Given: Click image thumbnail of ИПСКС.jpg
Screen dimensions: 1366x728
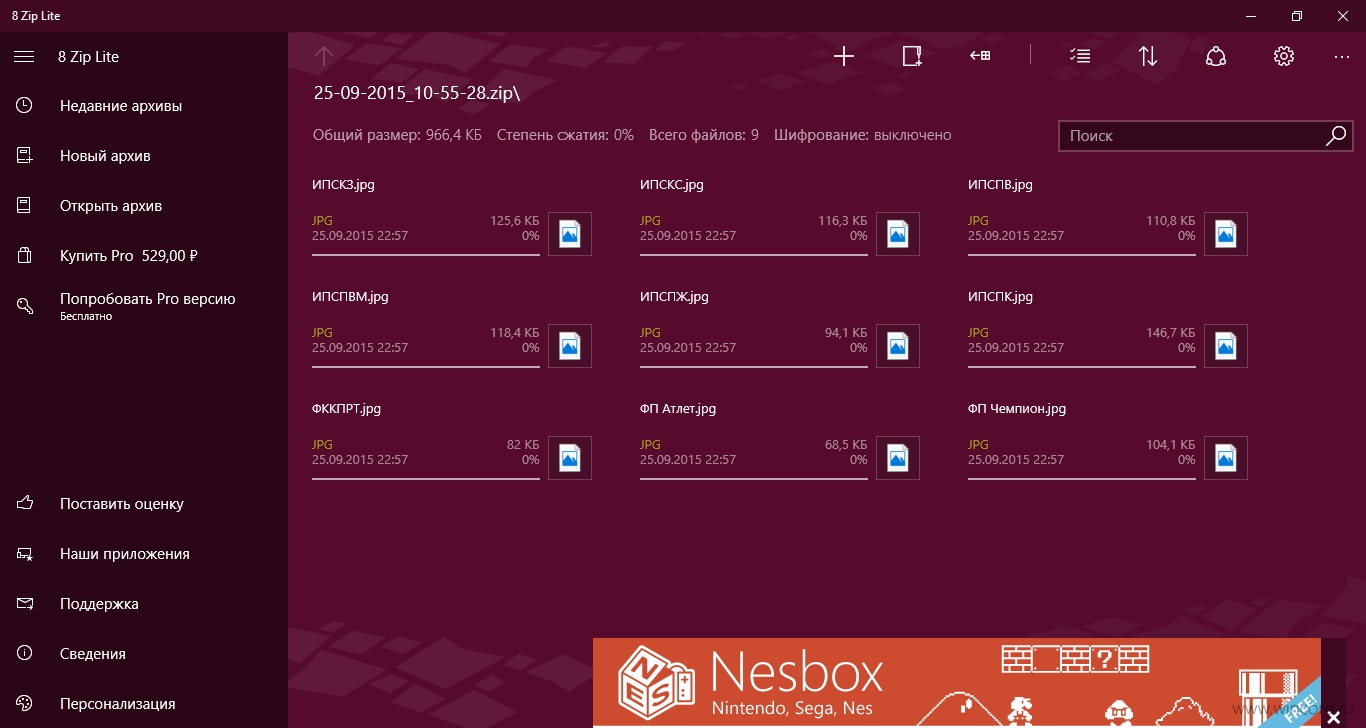Looking at the screenshot, I should point(898,234).
